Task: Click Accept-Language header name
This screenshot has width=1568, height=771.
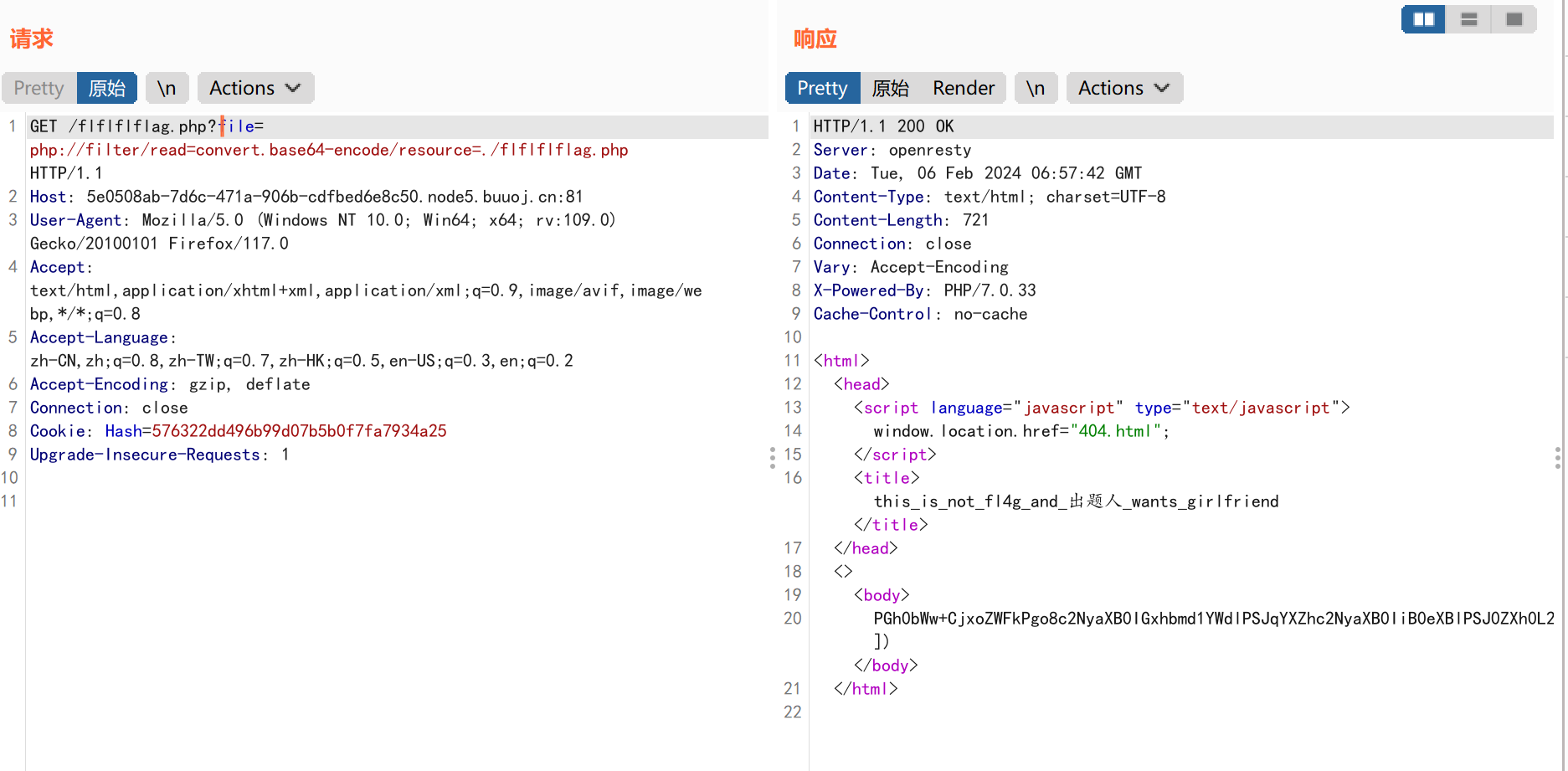Action: [99, 337]
